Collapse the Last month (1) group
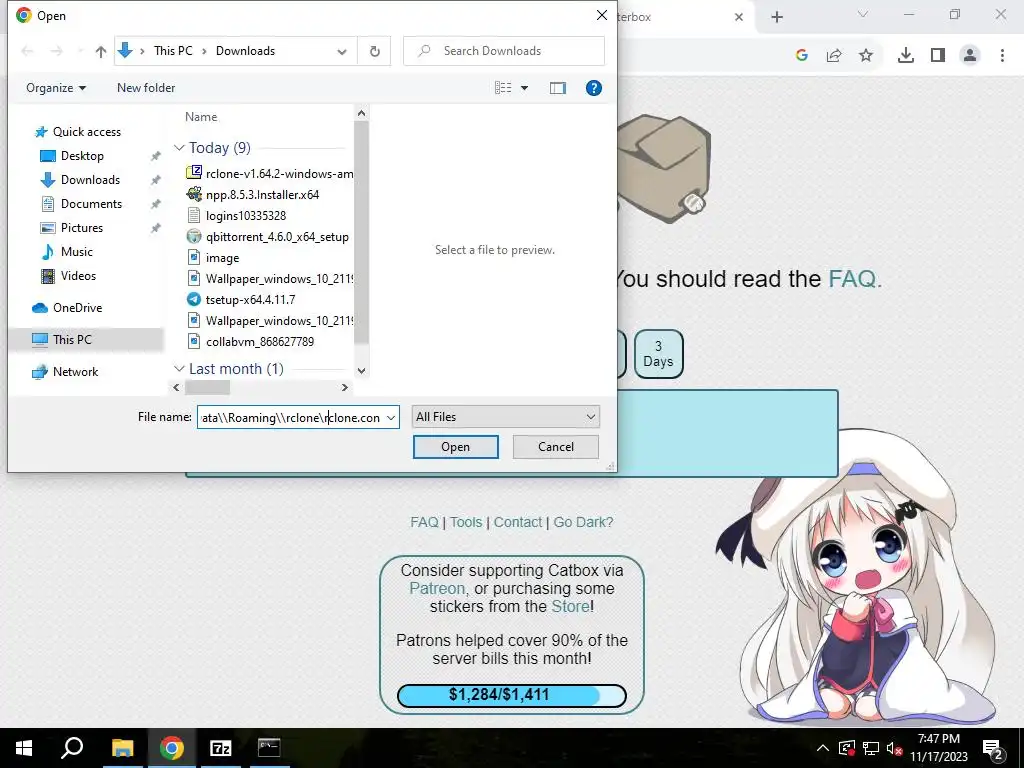 (179, 369)
